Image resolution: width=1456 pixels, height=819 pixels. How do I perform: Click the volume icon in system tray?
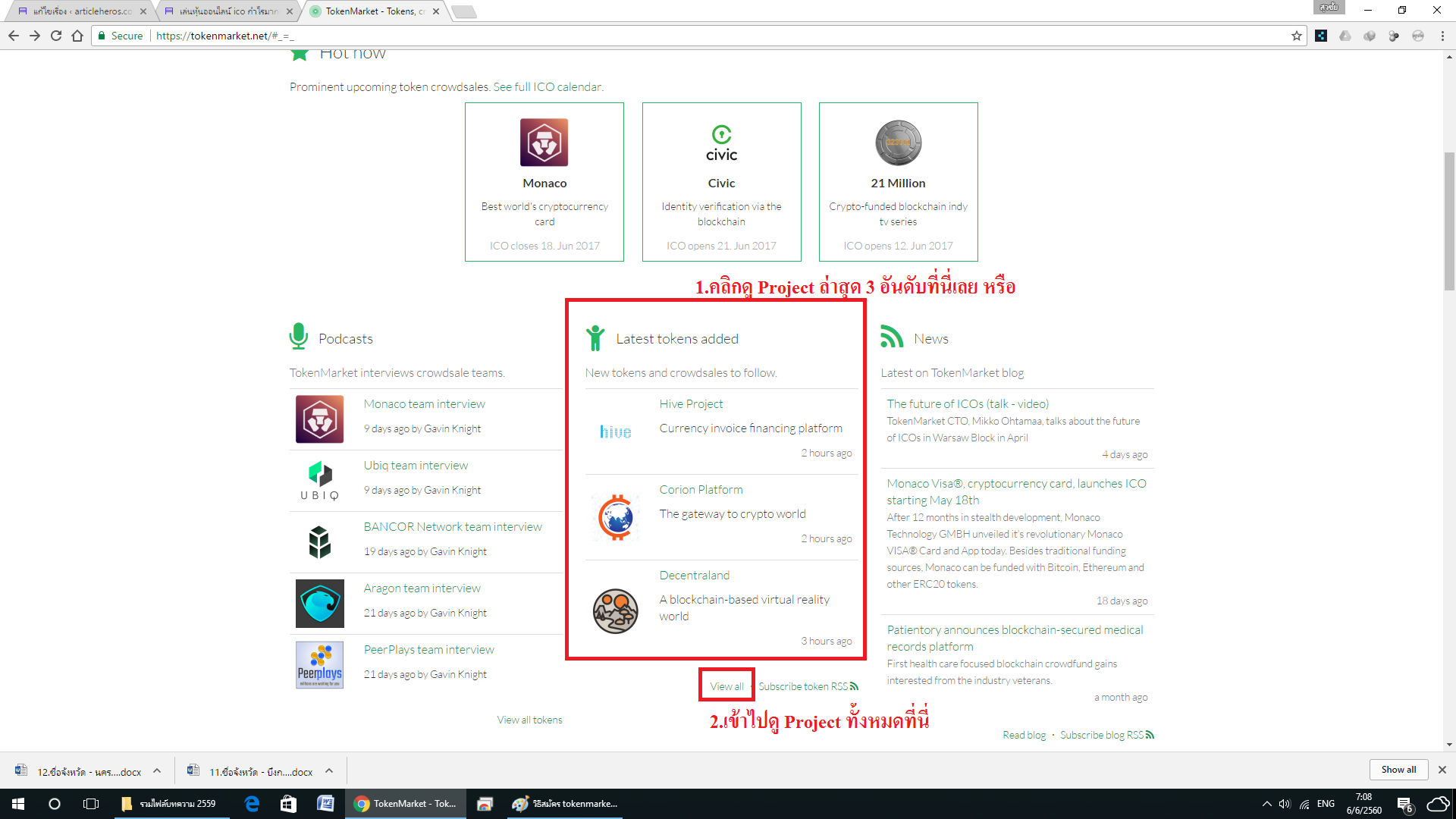coord(1285,804)
